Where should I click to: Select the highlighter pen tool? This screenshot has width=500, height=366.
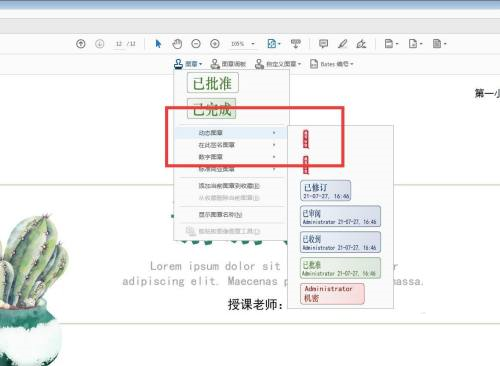point(342,44)
